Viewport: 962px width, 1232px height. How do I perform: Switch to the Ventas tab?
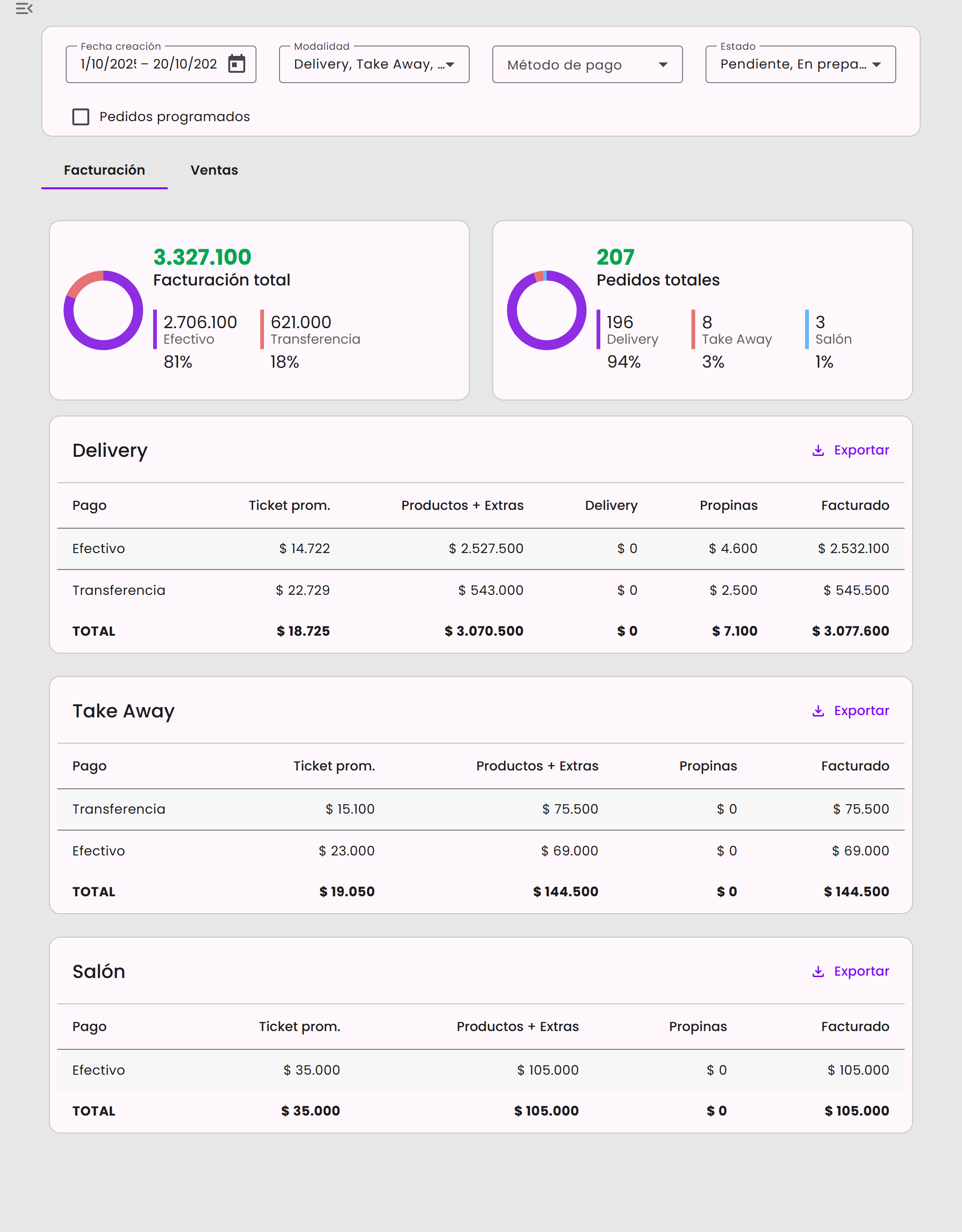214,170
